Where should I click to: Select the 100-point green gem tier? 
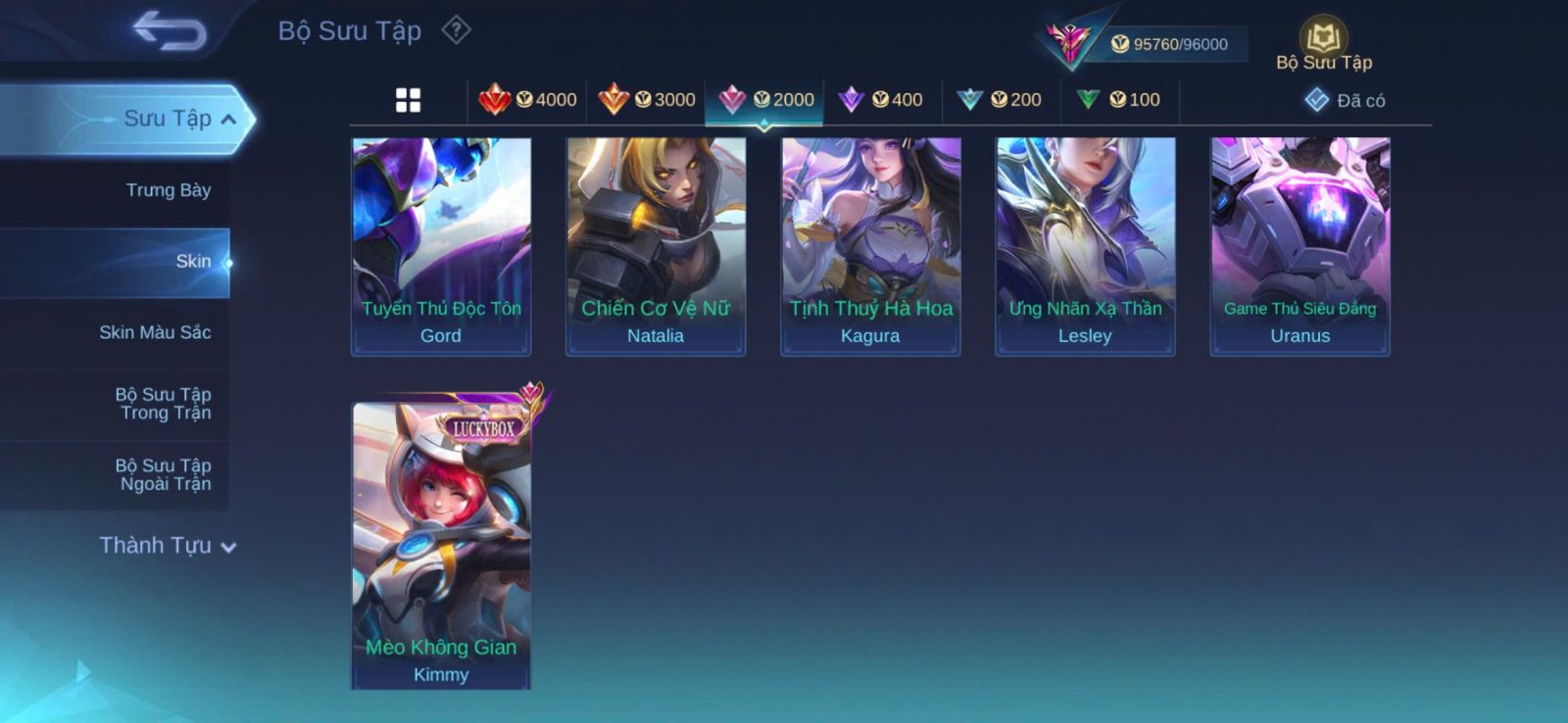pos(1118,100)
